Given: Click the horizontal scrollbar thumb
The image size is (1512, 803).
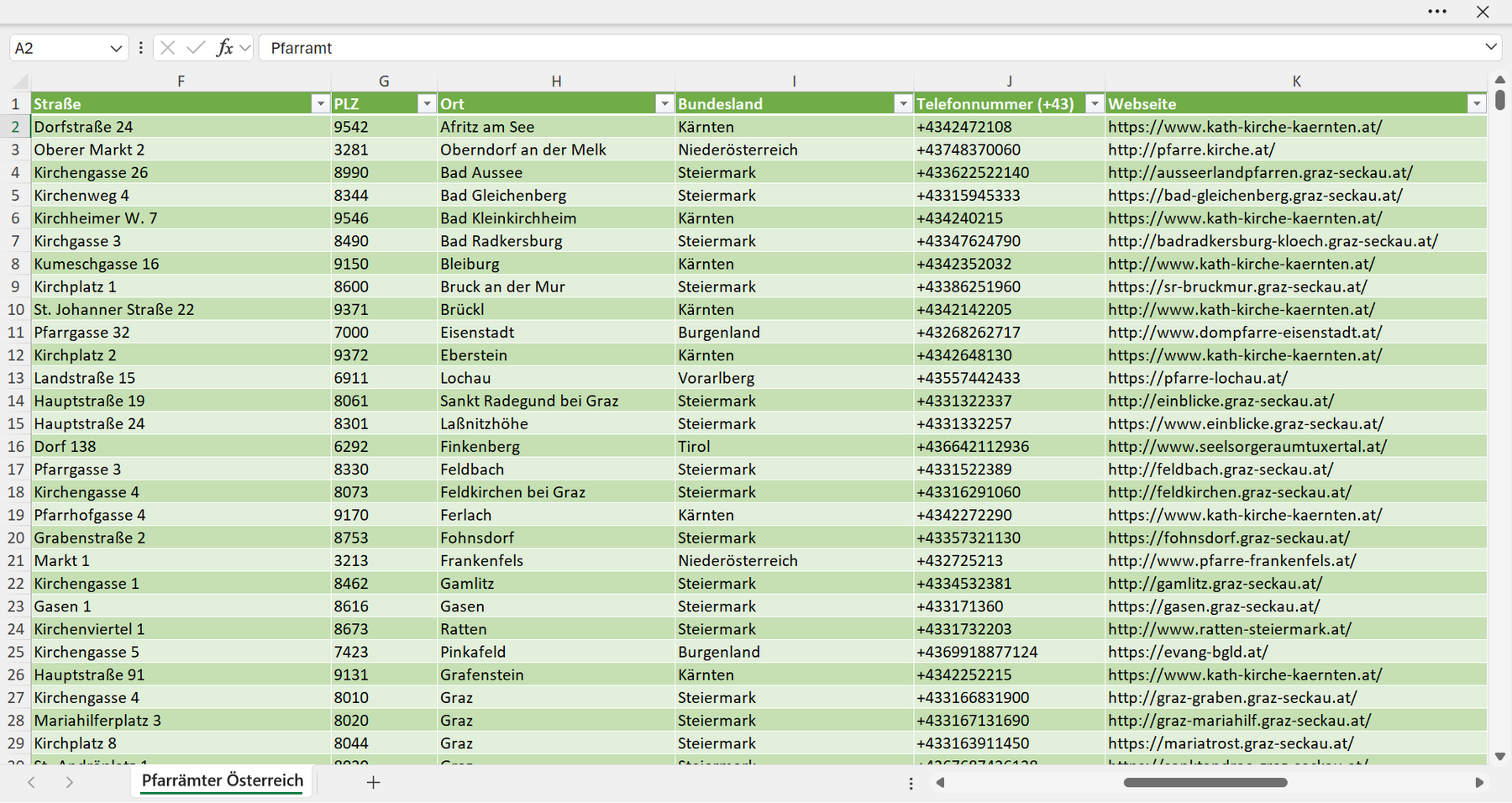Looking at the screenshot, I should (x=1205, y=783).
